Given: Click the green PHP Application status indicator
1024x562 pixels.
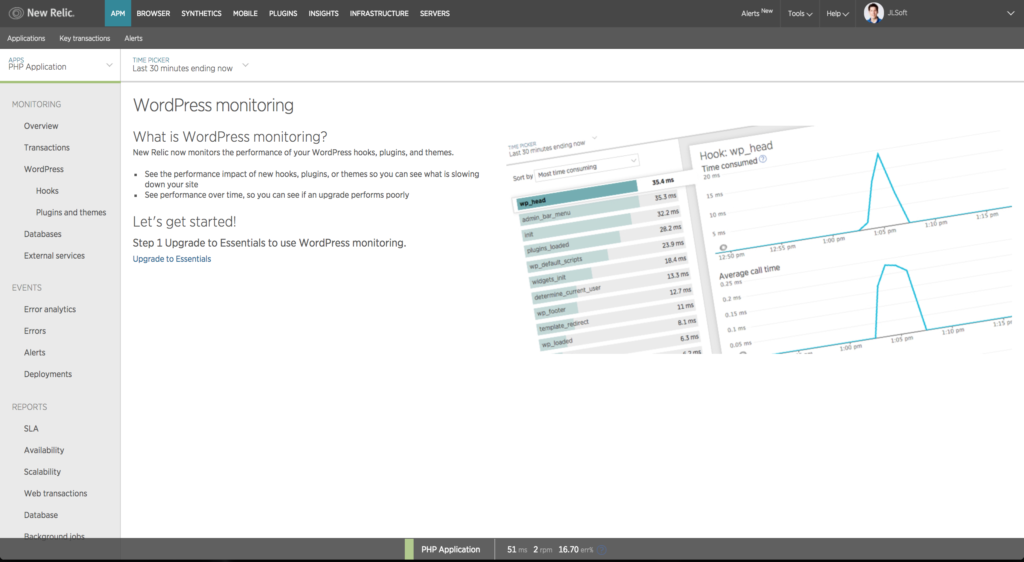Looking at the screenshot, I should (409, 550).
